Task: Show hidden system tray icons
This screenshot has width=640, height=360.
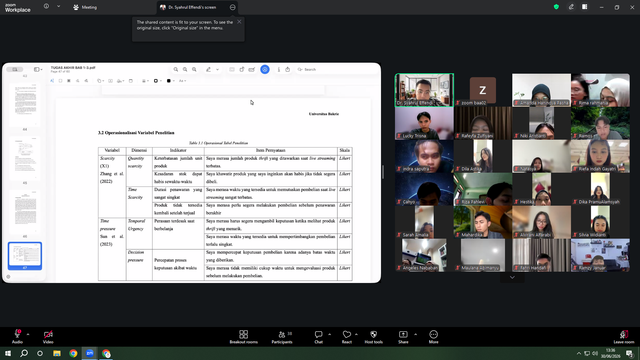Action: click(578, 353)
